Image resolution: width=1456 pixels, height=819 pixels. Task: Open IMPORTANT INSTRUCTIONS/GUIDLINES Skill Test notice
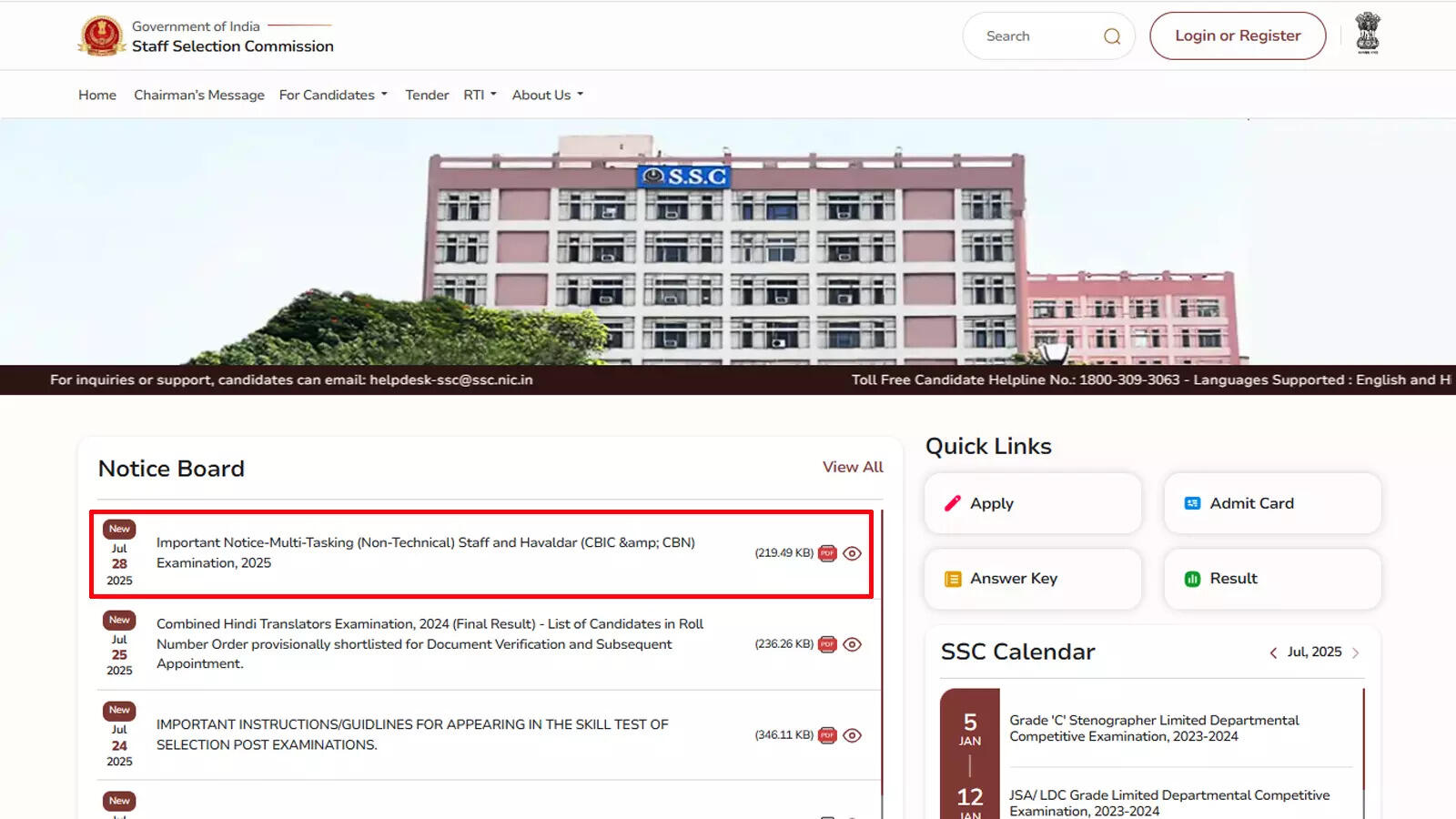(x=412, y=734)
